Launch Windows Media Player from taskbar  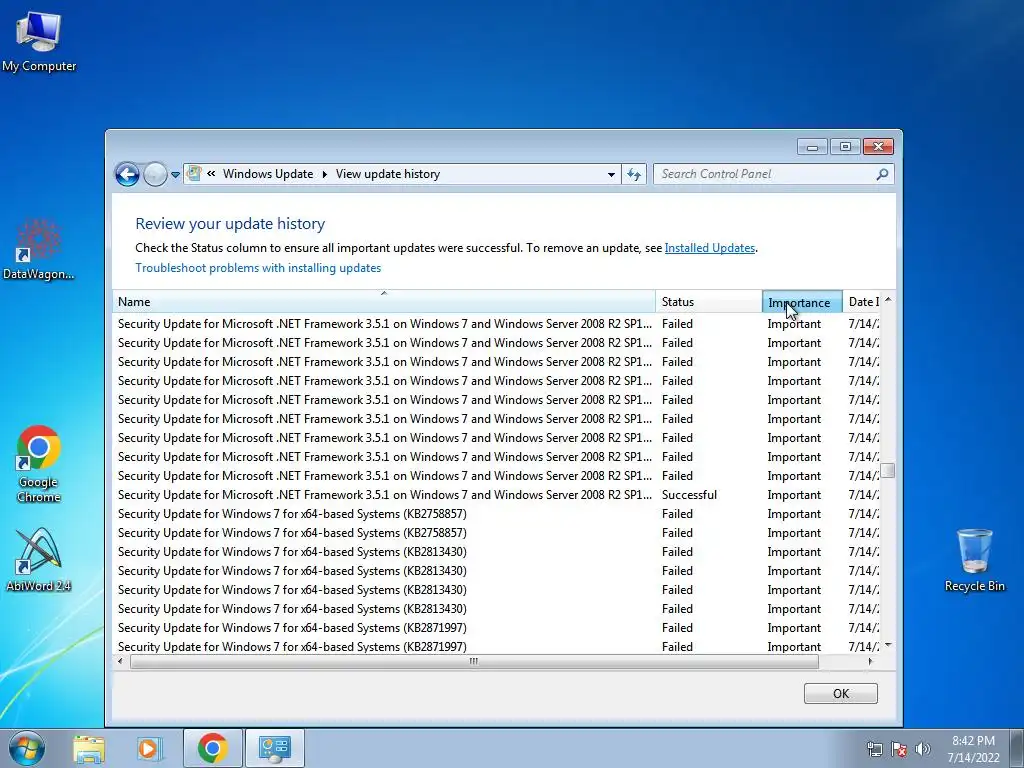click(149, 748)
